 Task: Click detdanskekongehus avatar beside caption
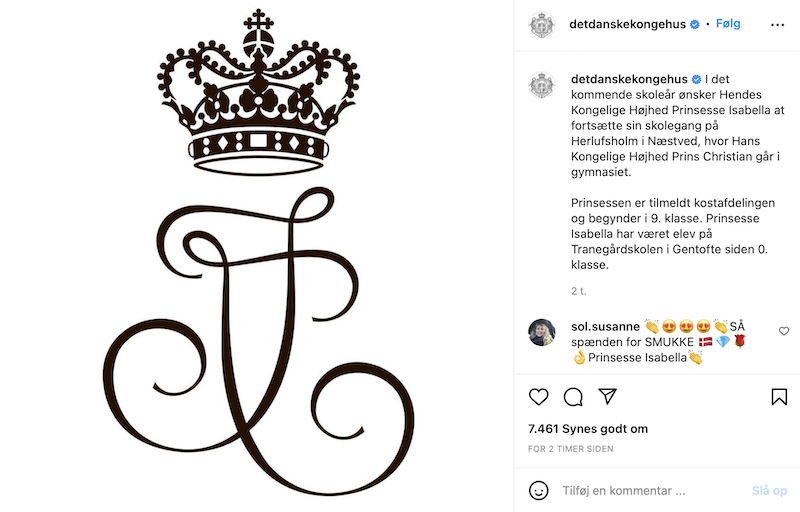[x=542, y=85]
